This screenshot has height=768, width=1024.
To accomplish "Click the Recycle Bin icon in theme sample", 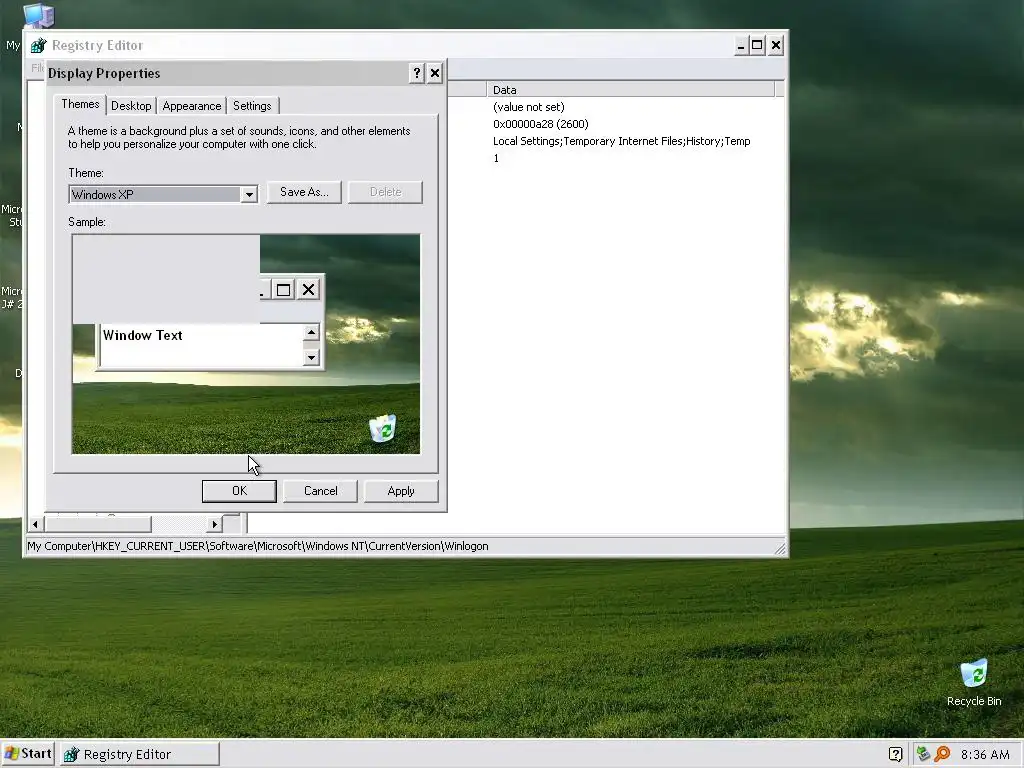I will [x=383, y=428].
